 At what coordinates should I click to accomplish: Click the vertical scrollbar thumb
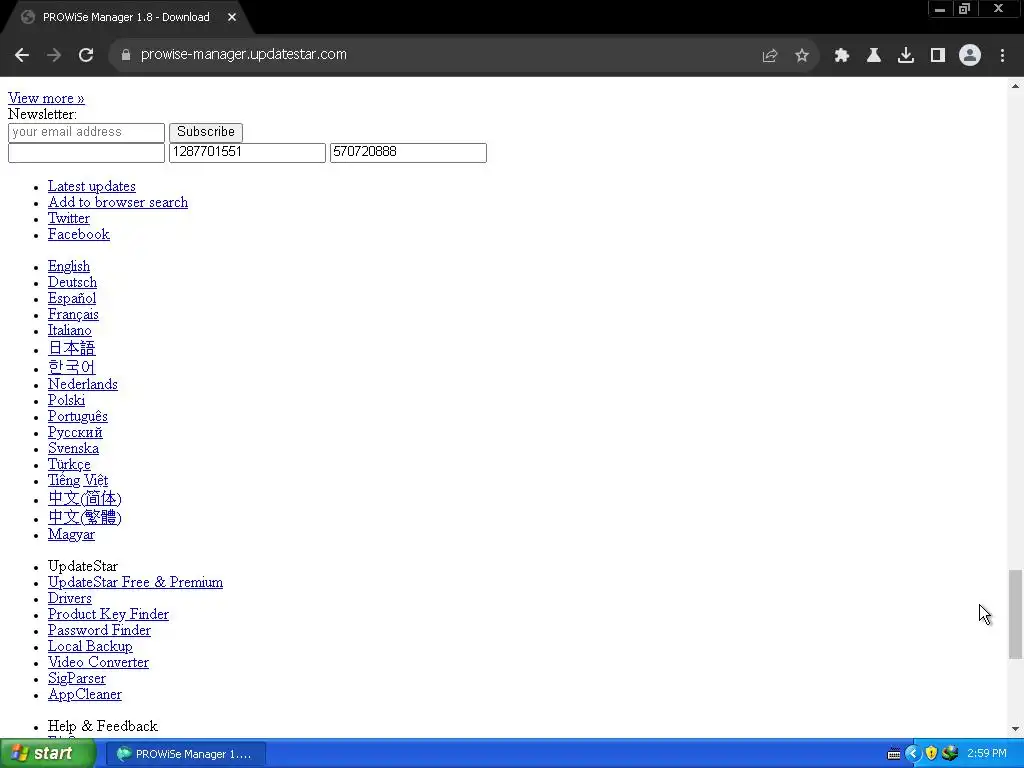click(1015, 615)
